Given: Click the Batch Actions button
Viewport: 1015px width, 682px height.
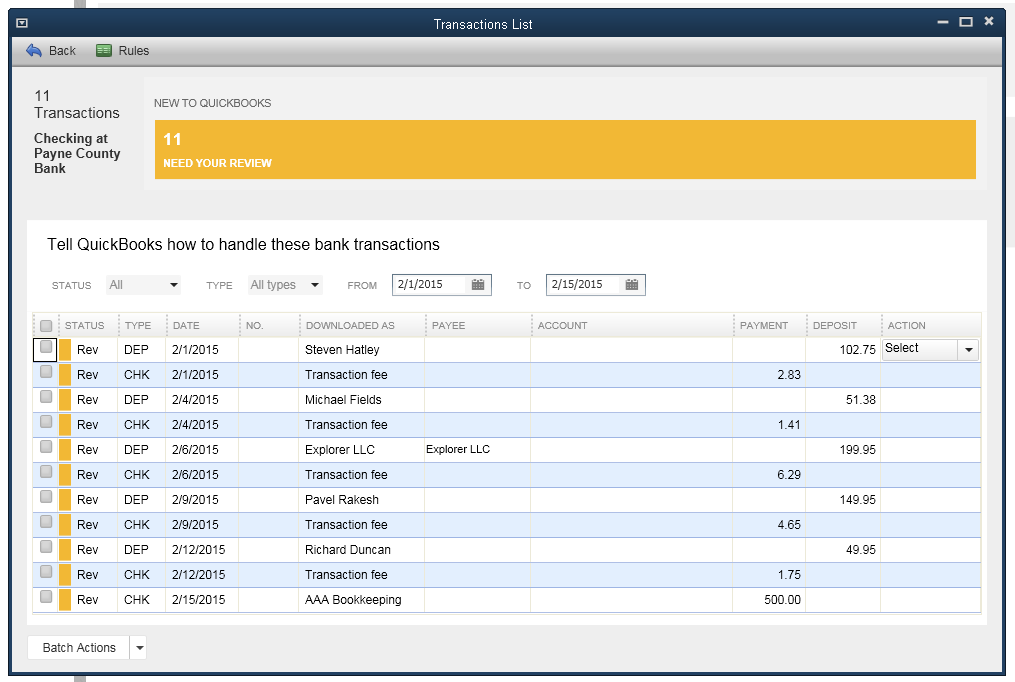Looking at the screenshot, I should [x=79, y=648].
